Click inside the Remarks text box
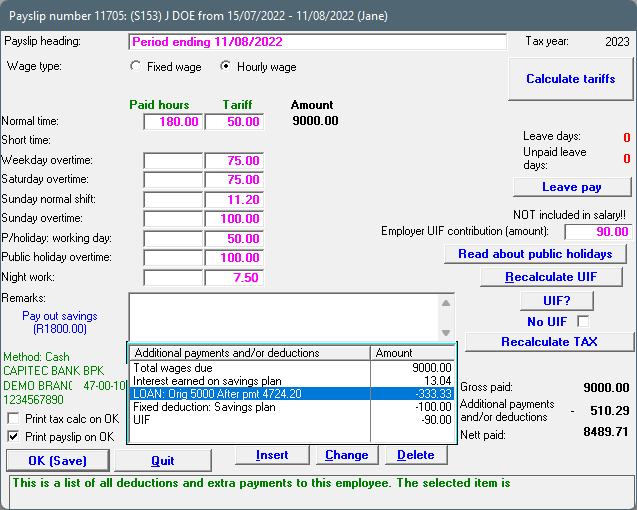The height and width of the screenshot is (510, 637). tap(284, 317)
